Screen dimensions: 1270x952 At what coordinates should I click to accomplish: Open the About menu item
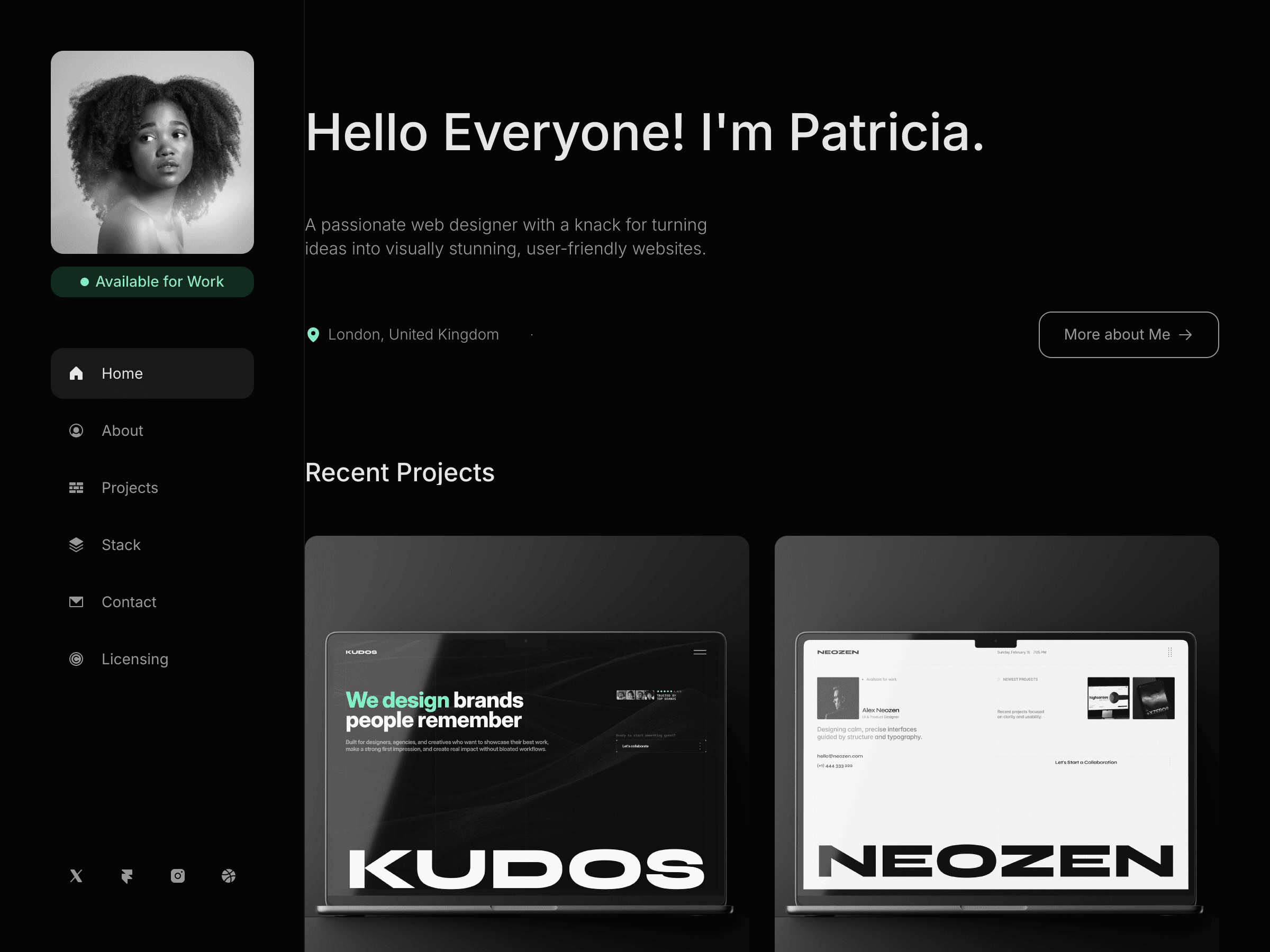pyautogui.click(x=122, y=431)
